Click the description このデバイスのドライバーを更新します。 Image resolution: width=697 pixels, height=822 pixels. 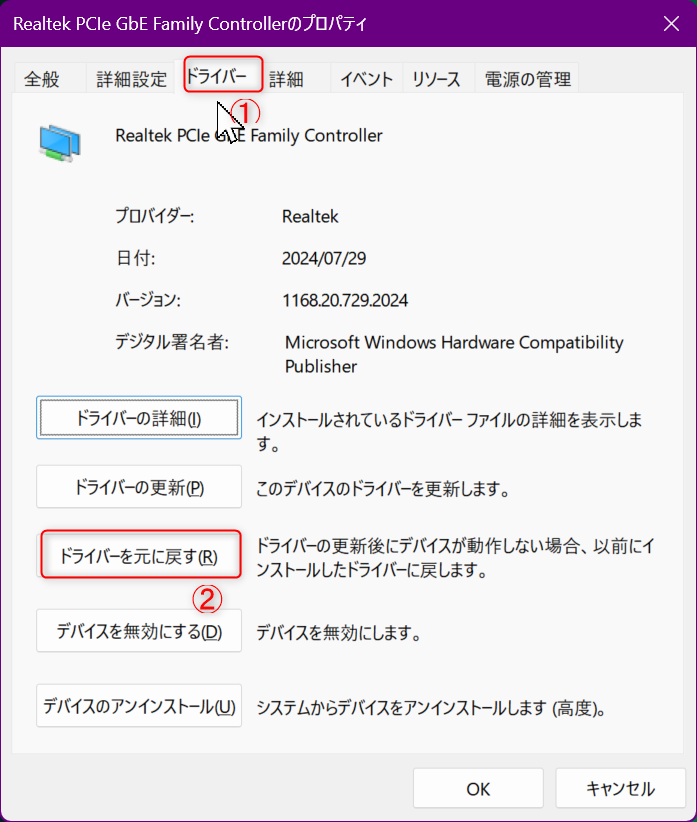pyautogui.click(x=383, y=489)
